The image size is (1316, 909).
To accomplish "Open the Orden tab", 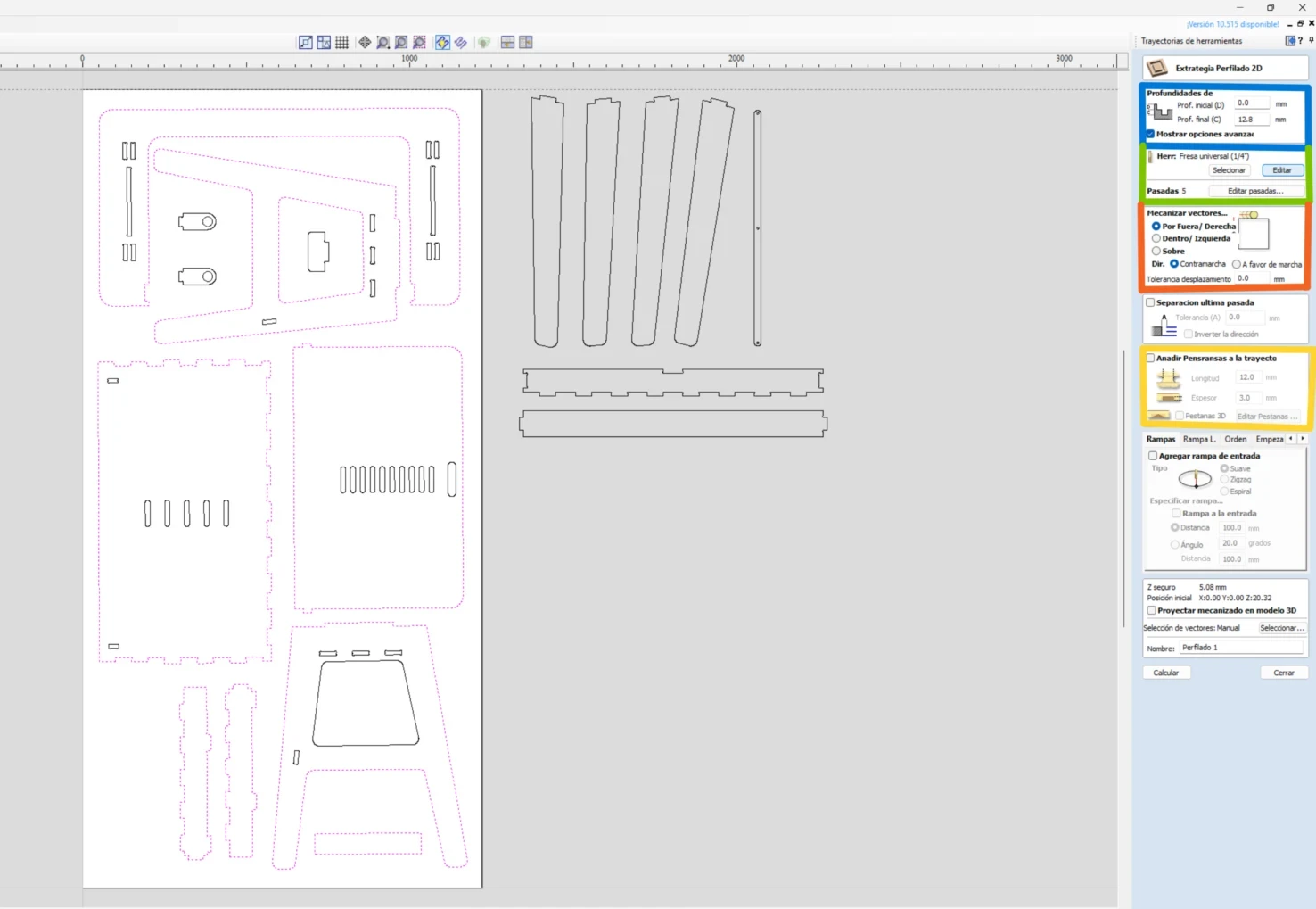I will click(1235, 439).
